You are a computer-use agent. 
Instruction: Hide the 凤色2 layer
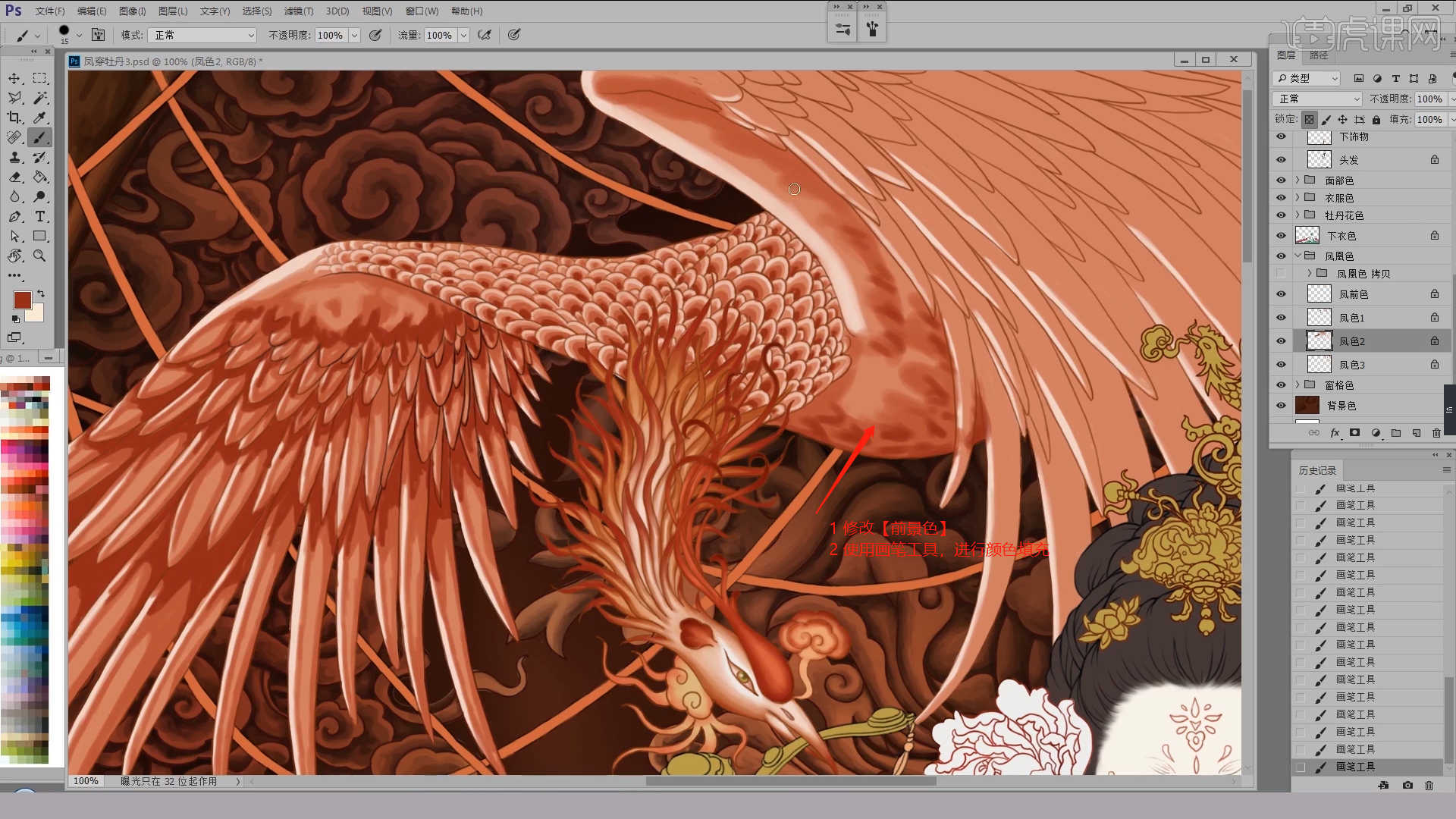pyautogui.click(x=1281, y=341)
